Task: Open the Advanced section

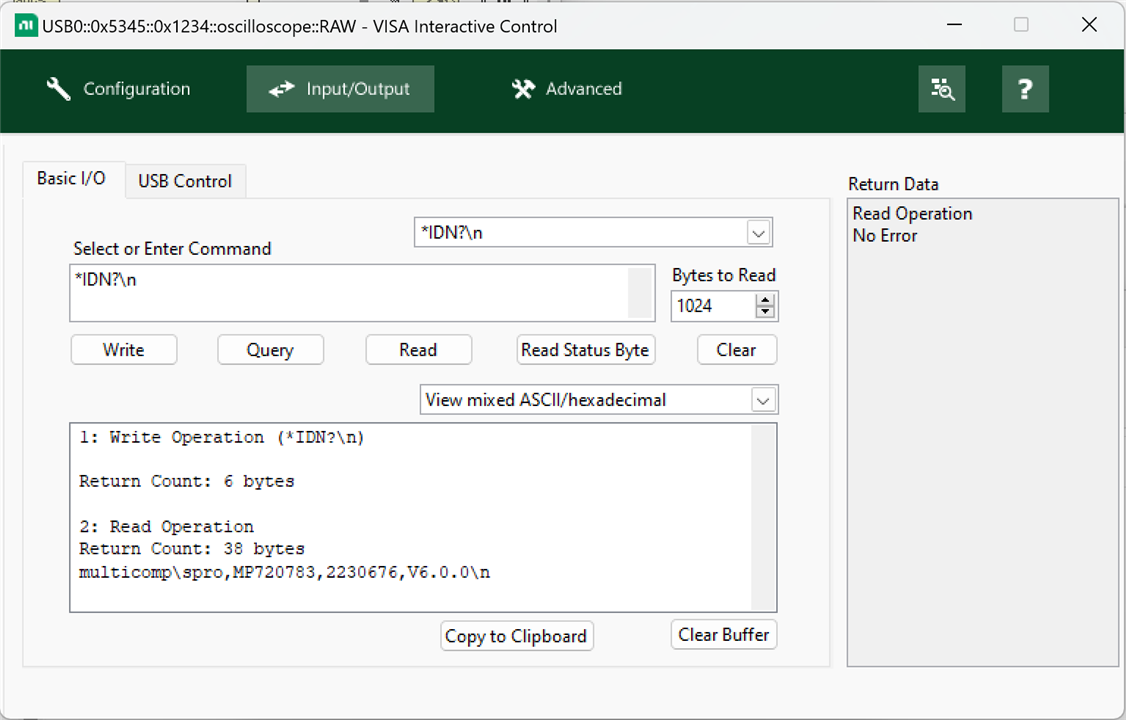Action: click(566, 89)
